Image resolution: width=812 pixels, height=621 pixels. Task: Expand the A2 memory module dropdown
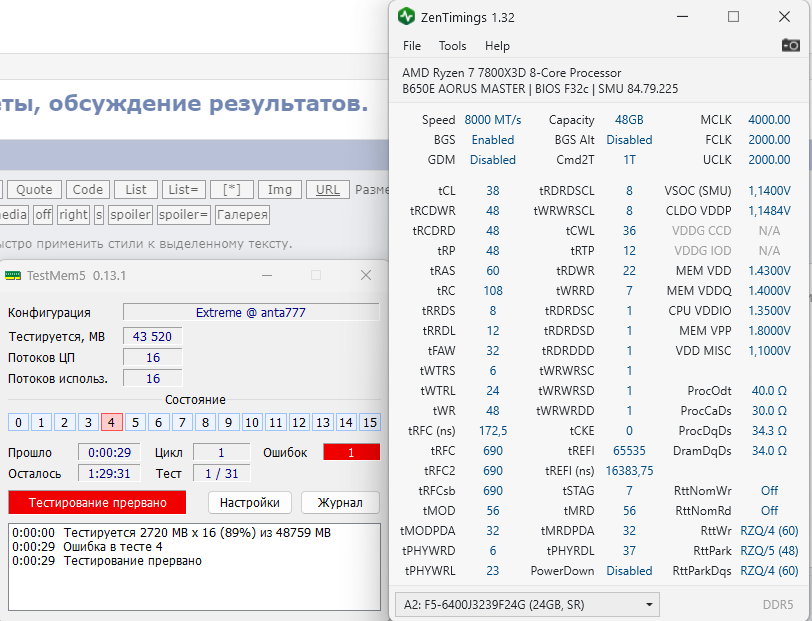coord(650,604)
